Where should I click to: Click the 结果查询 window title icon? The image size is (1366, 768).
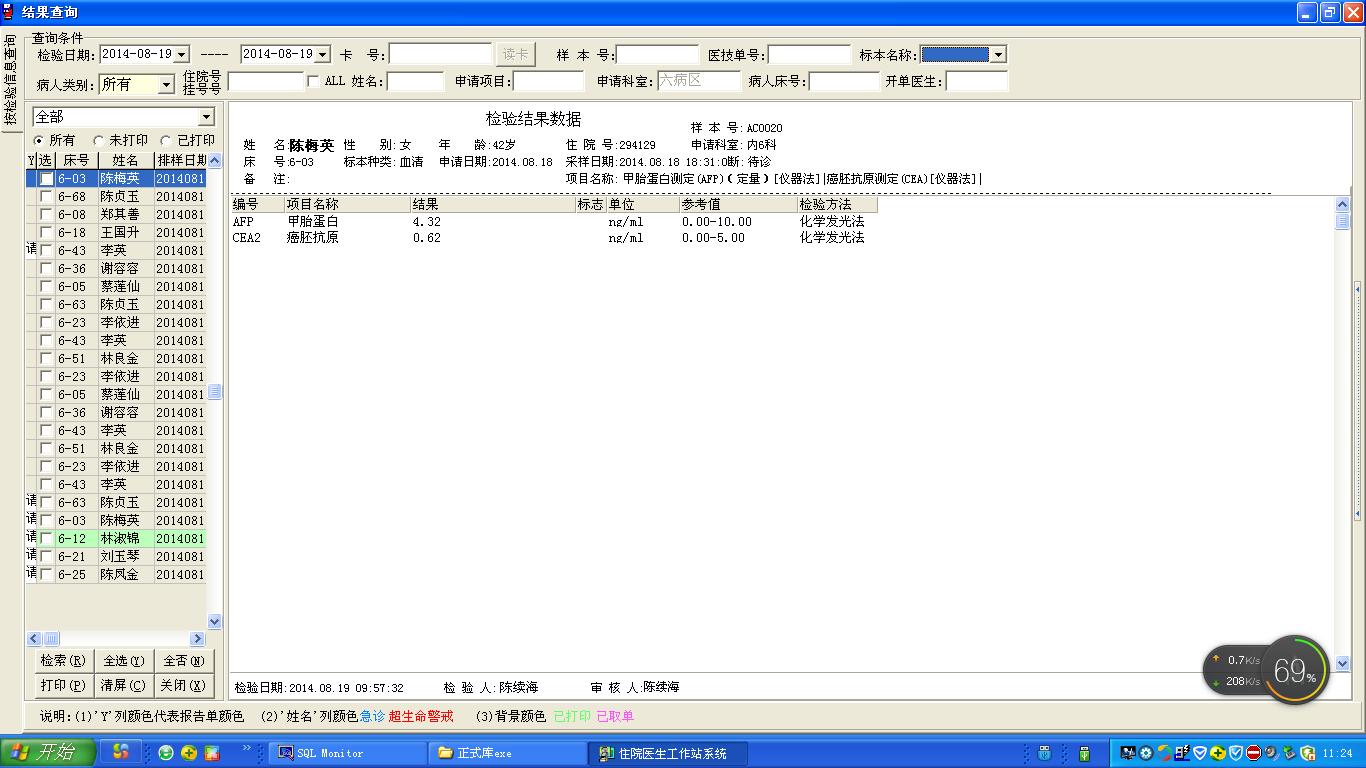click(8, 12)
